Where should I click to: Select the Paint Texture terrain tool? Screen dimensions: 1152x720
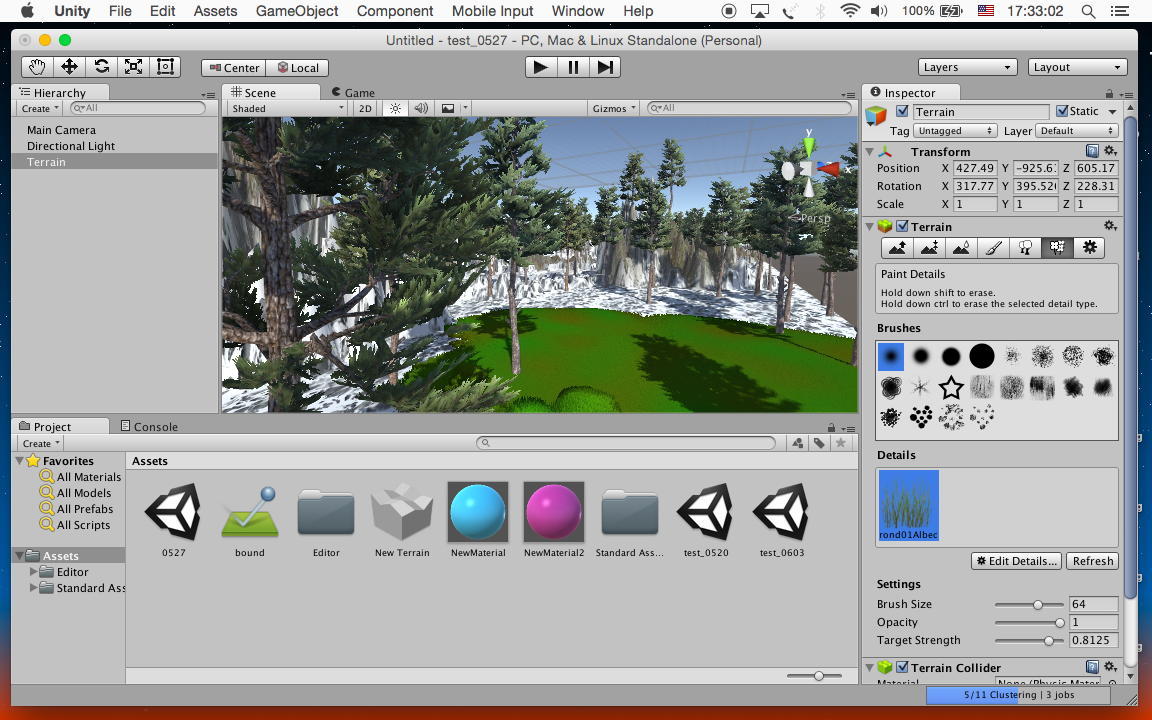coord(993,248)
